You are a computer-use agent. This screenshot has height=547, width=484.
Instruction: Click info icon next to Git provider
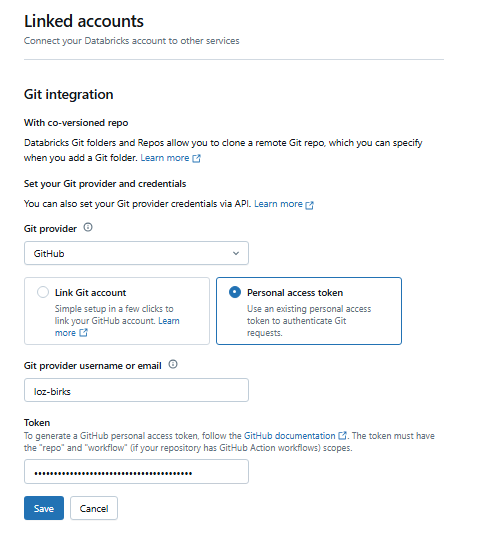coord(88,227)
